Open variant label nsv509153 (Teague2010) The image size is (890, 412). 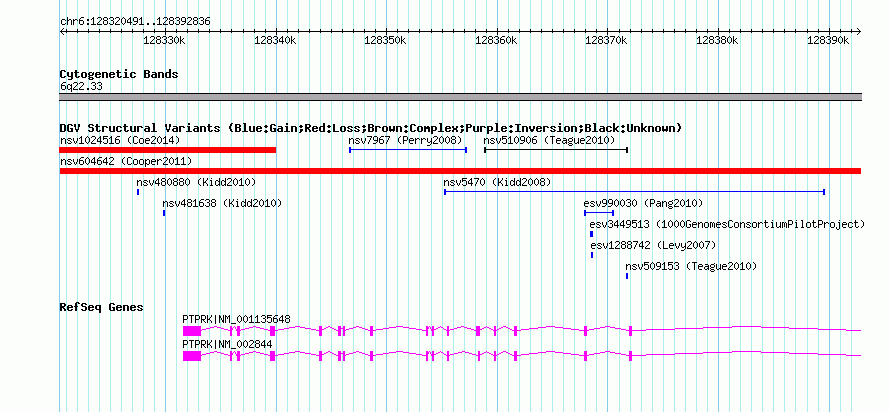pyautogui.click(x=691, y=267)
